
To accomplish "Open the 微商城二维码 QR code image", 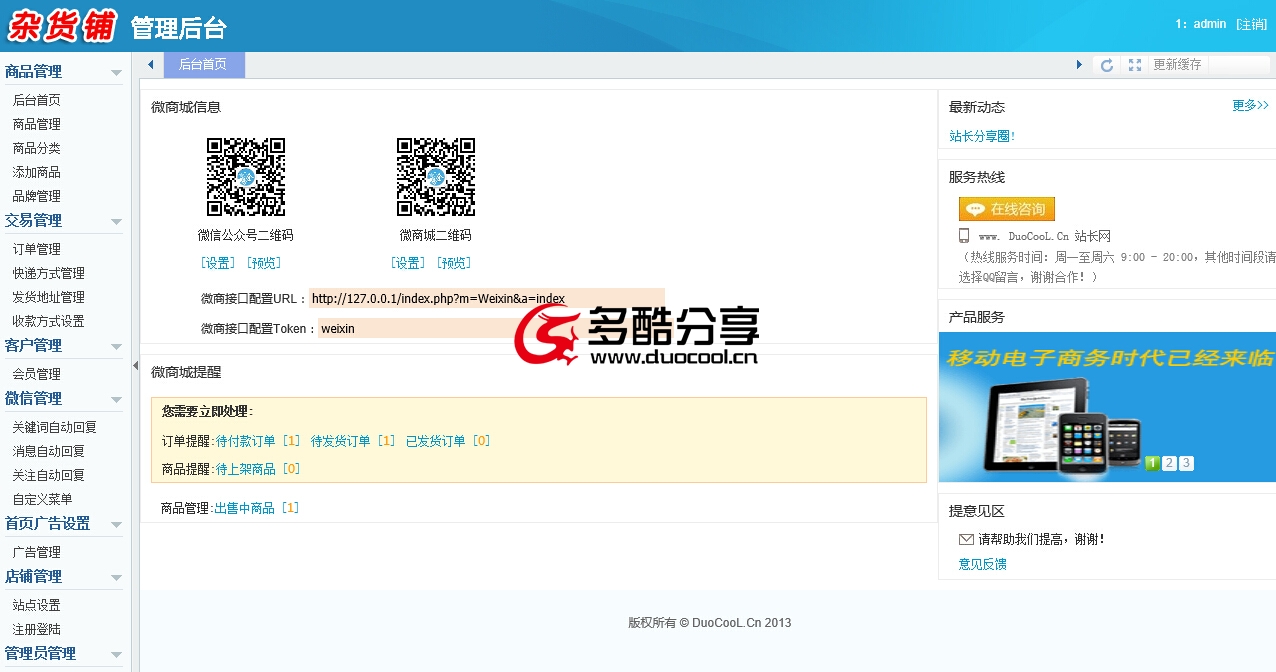I will (436, 177).
